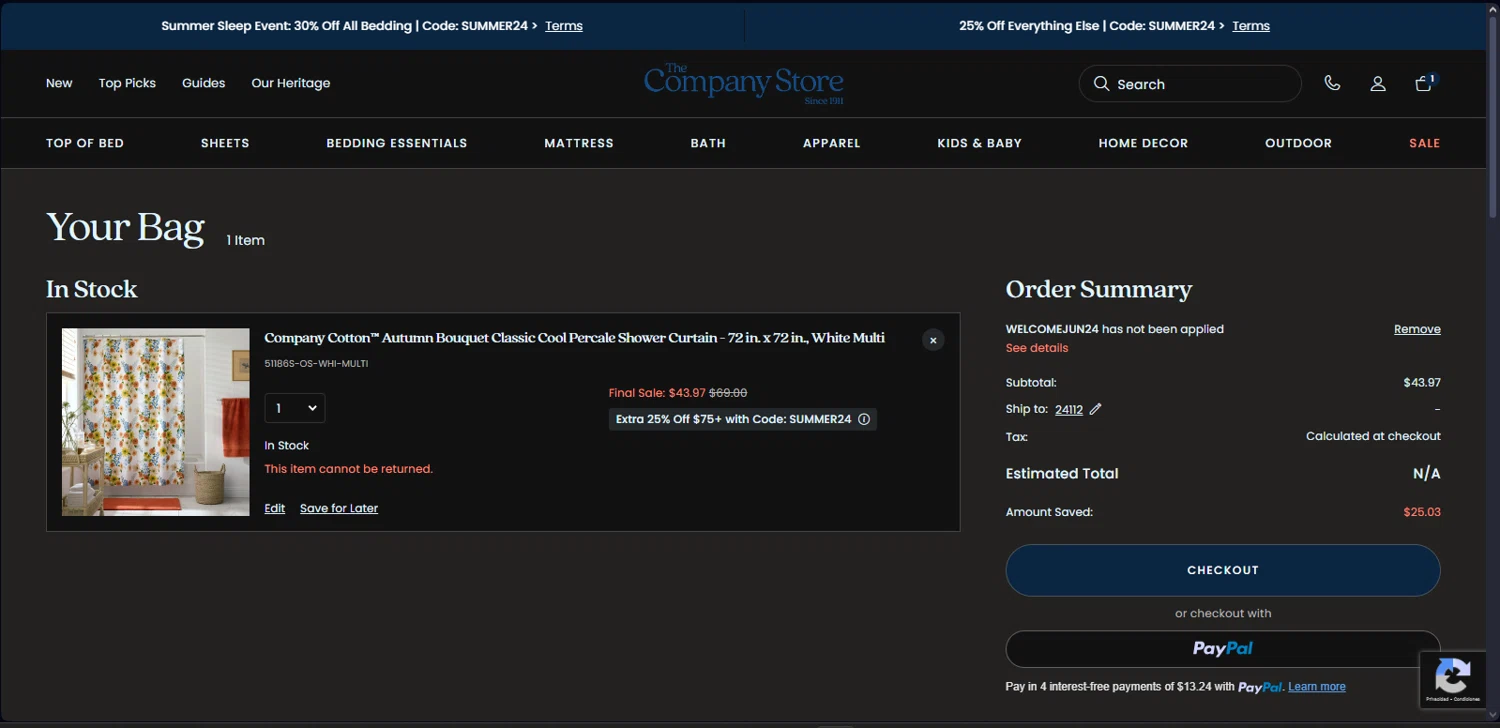Image resolution: width=1500 pixels, height=728 pixels.
Task: Click info icon on SUMMER24 promo badge
Action: (864, 419)
